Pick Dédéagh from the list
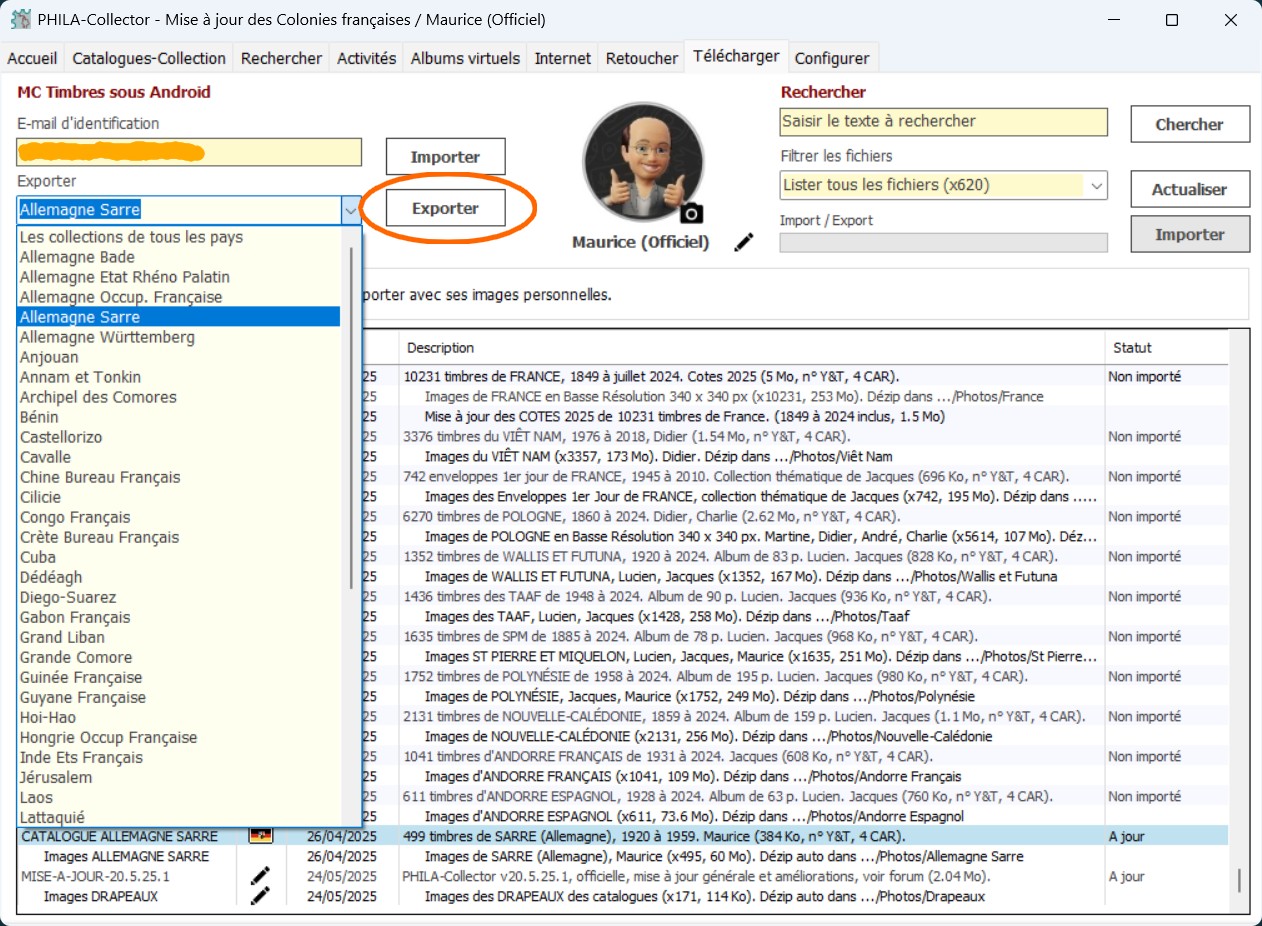Screen dimensions: 1262x926 tap(180, 577)
